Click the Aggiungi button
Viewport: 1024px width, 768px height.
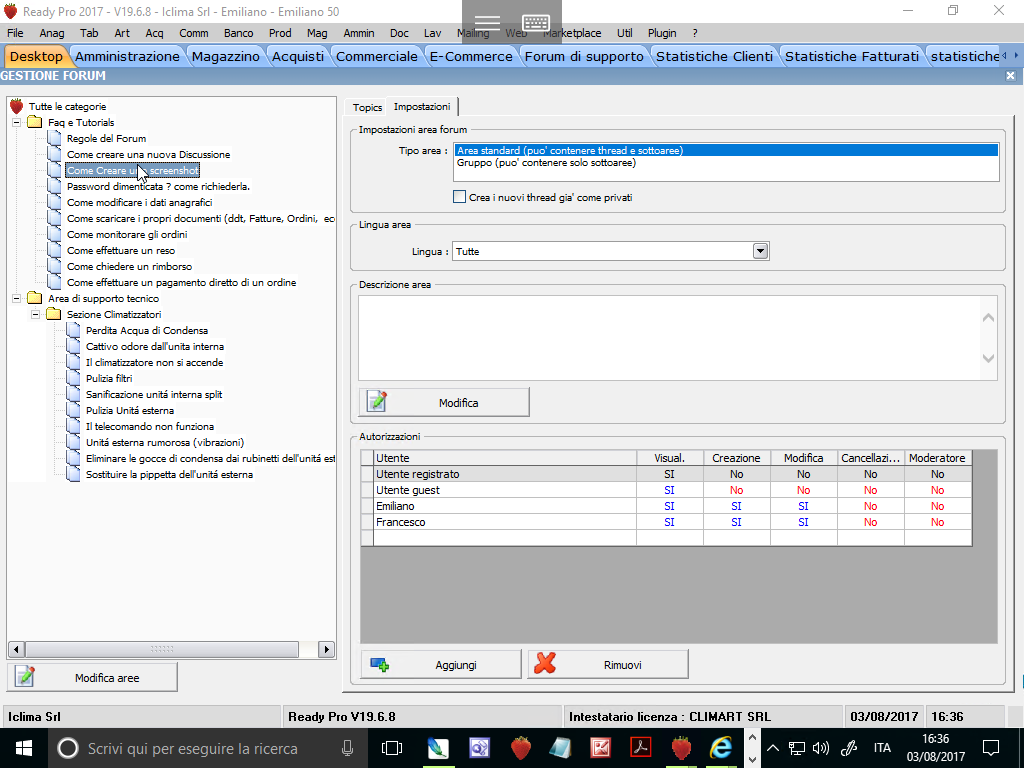tap(441, 664)
